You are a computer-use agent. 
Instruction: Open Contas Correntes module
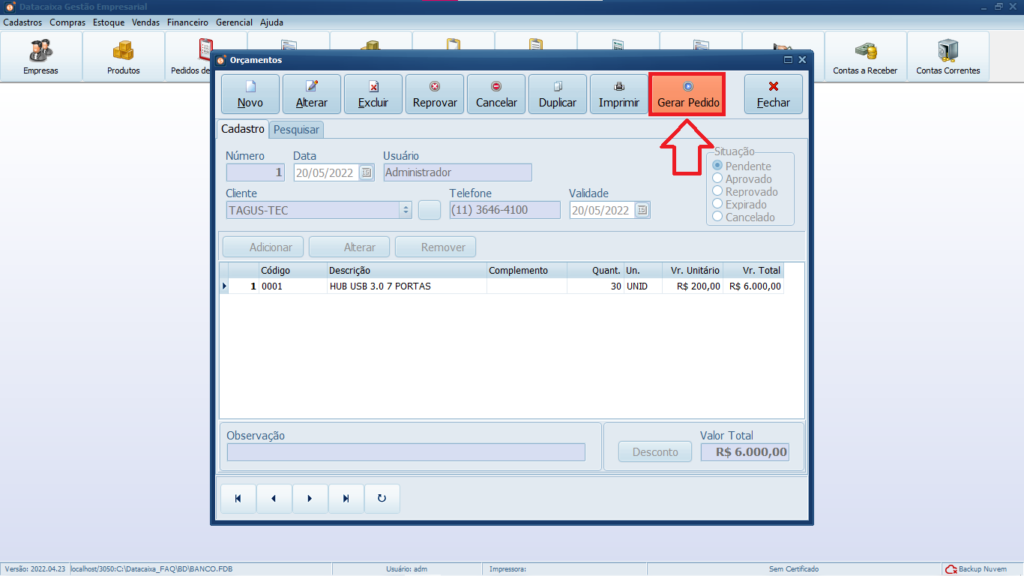[x=948, y=58]
